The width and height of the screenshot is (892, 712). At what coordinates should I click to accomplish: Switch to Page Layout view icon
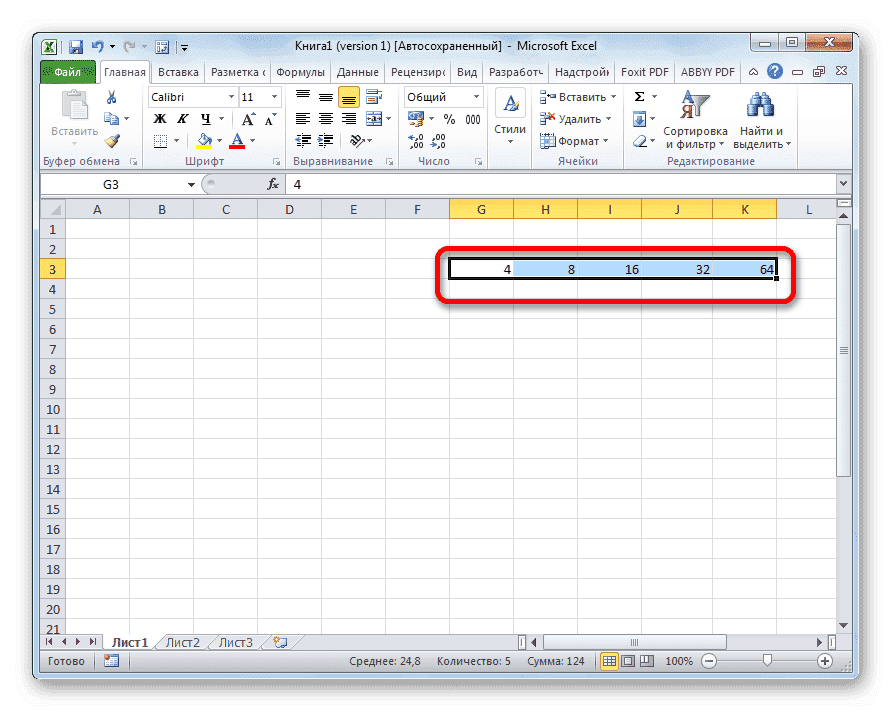click(627, 661)
